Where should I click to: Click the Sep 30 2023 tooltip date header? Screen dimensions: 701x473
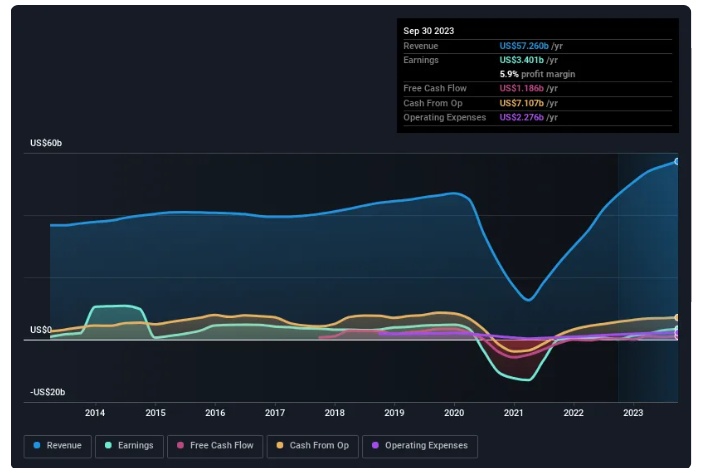pos(429,31)
